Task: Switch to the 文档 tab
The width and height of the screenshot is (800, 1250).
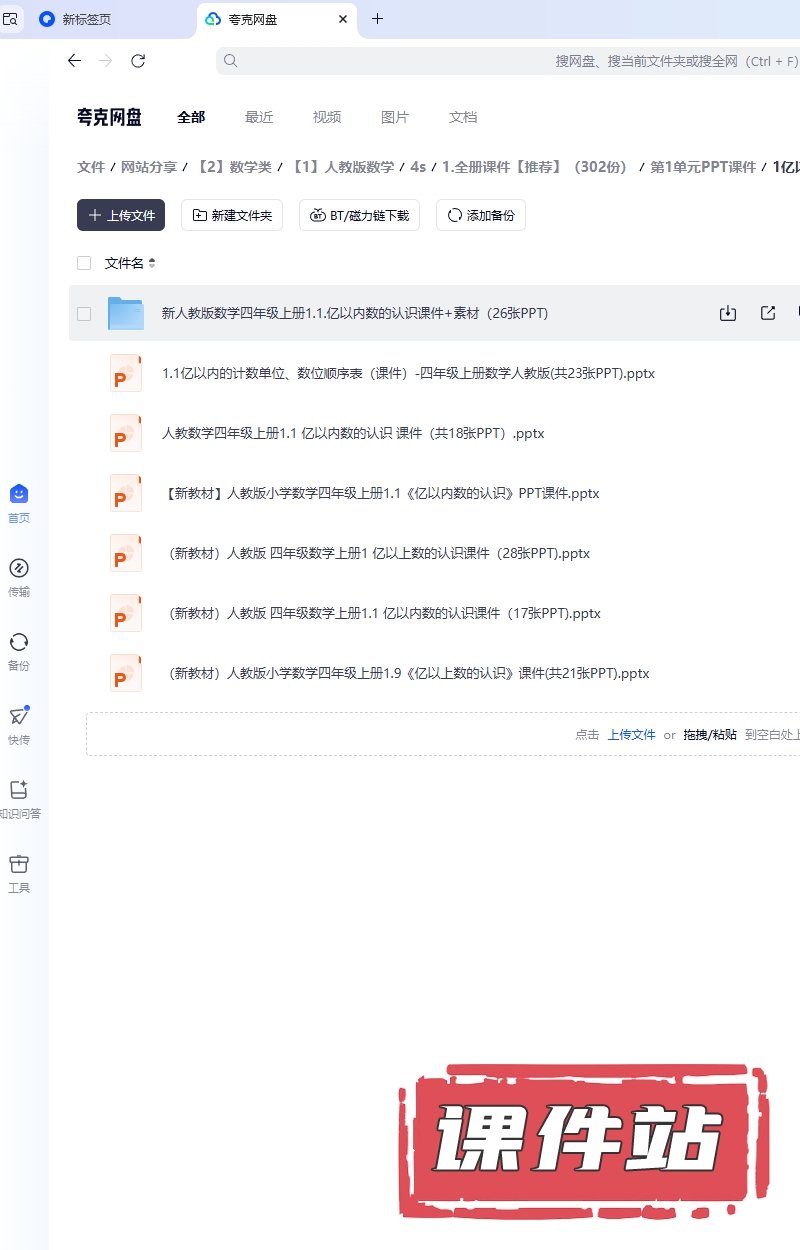Action: [x=463, y=117]
